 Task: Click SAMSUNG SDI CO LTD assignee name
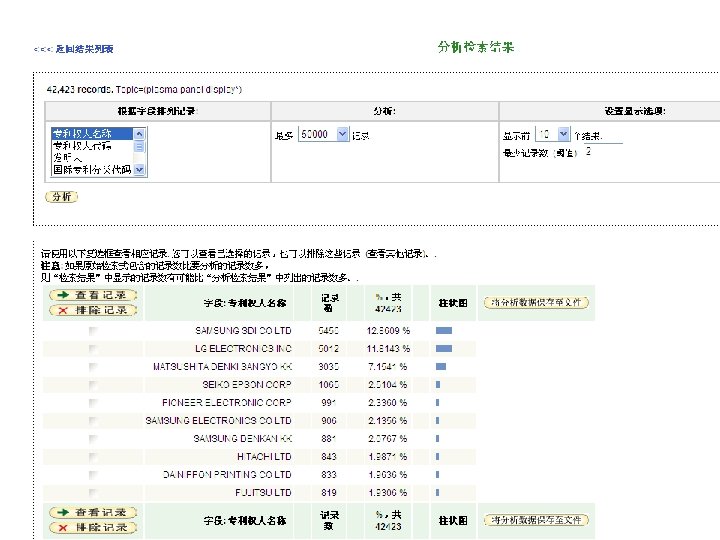(243, 331)
